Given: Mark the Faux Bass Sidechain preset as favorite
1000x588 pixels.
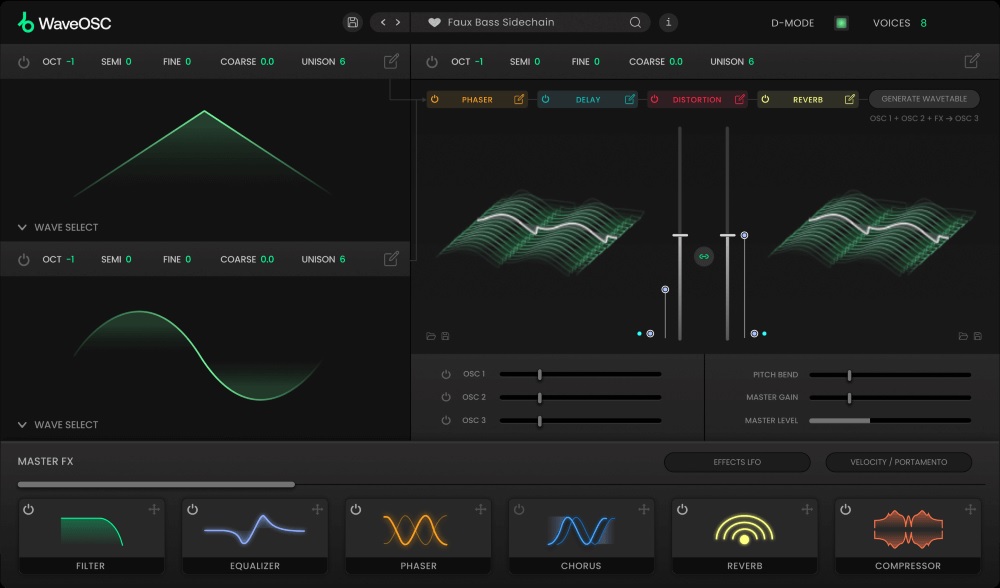Looking at the screenshot, I should [x=433, y=22].
